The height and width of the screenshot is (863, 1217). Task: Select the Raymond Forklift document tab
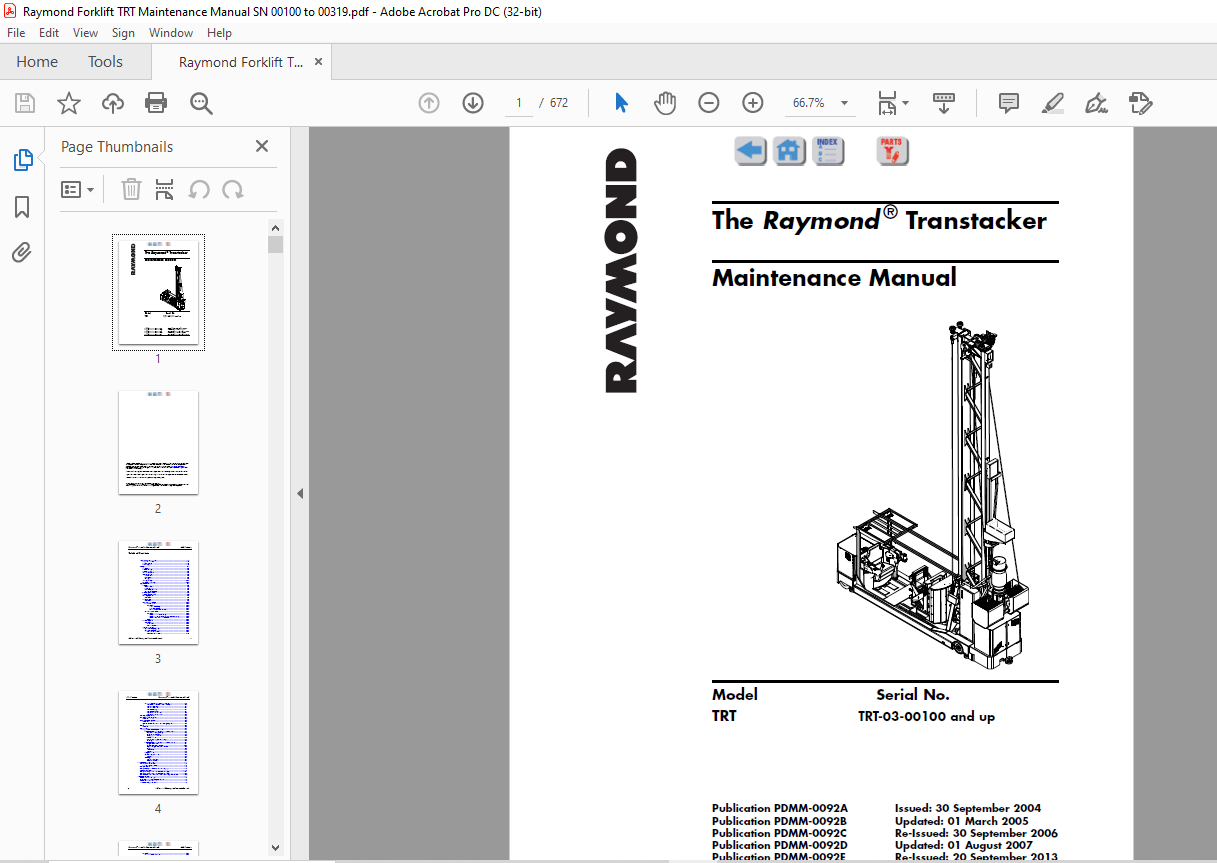tap(241, 62)
